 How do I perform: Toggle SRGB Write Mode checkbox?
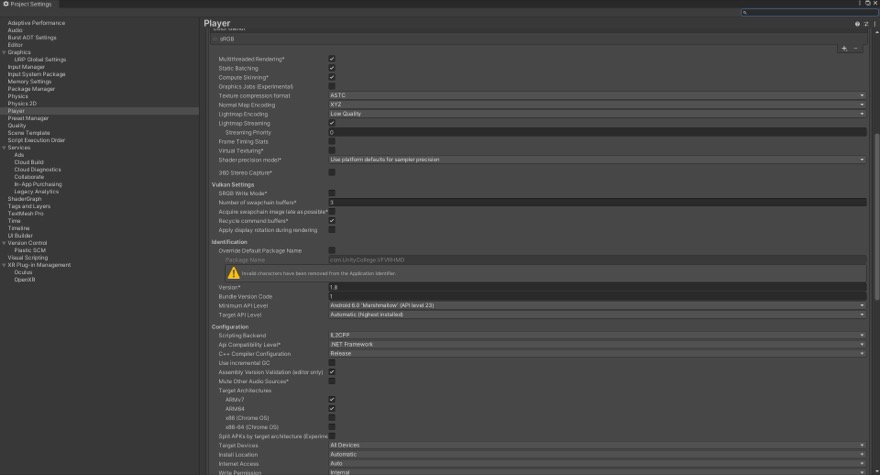click(x=332, y=193)
